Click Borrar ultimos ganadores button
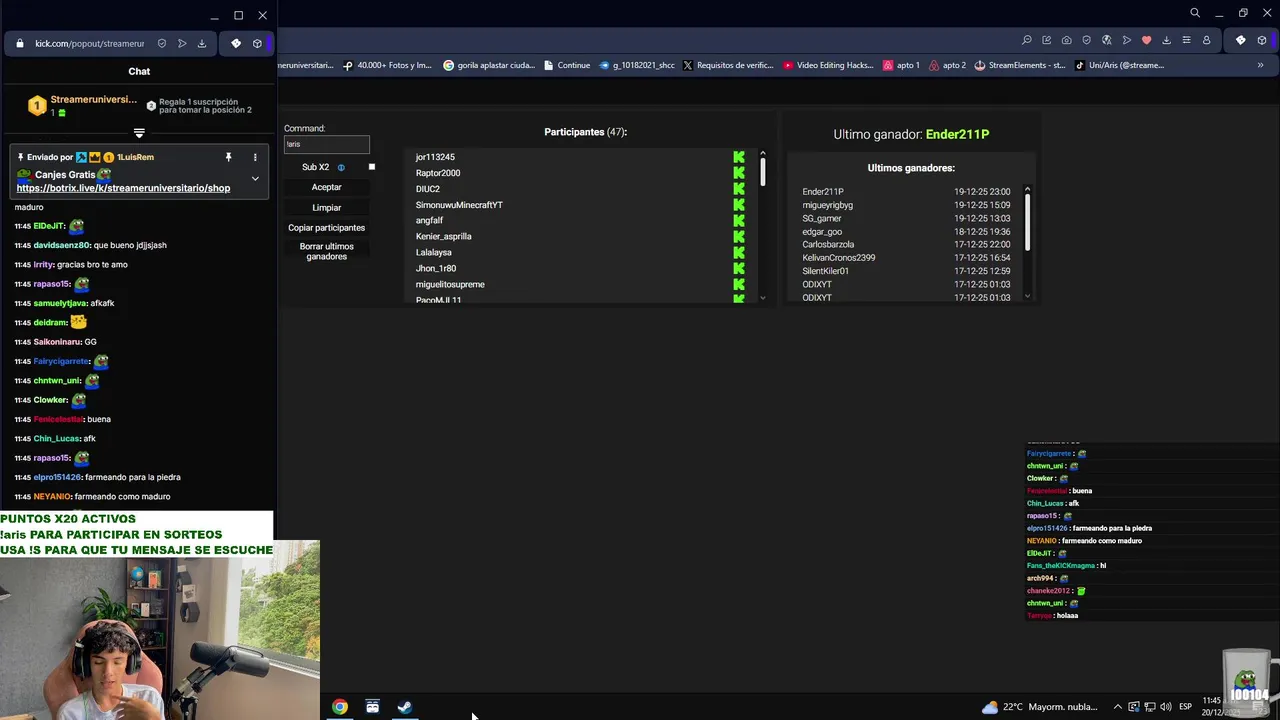This screenshot has width=1280, height=720. (326, 251)
